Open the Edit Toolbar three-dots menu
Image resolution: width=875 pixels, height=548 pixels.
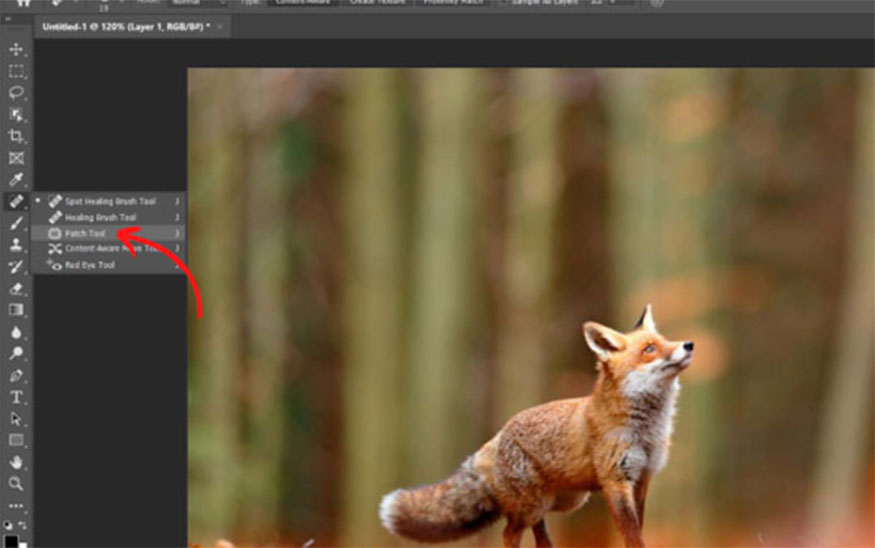click(16, 506)
